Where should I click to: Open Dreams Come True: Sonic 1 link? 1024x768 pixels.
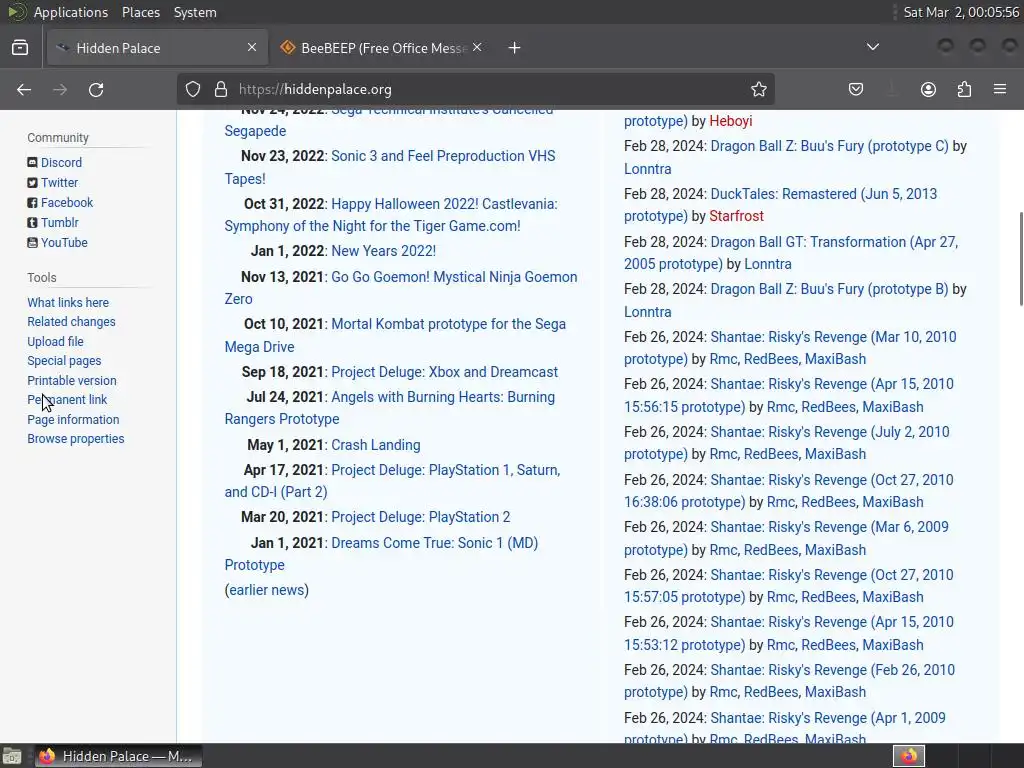pos(434,543)
